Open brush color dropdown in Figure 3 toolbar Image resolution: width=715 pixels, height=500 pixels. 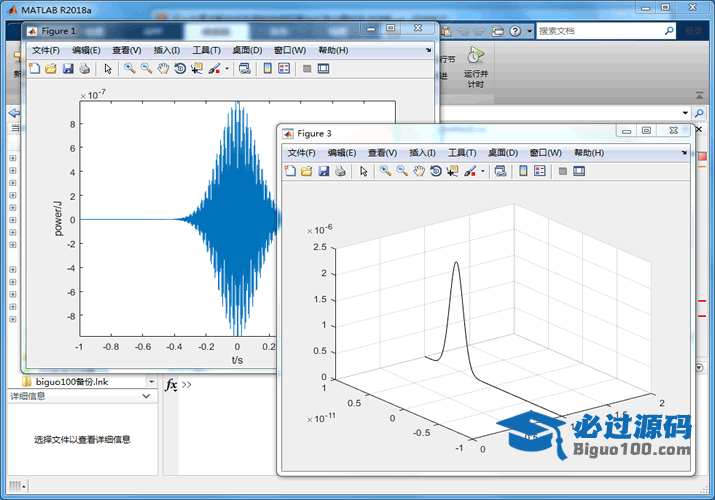(482, 171)
